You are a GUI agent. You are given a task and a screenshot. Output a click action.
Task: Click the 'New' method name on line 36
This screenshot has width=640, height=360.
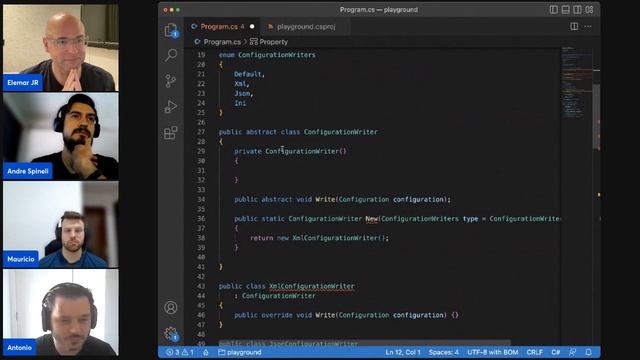[371, 219]
